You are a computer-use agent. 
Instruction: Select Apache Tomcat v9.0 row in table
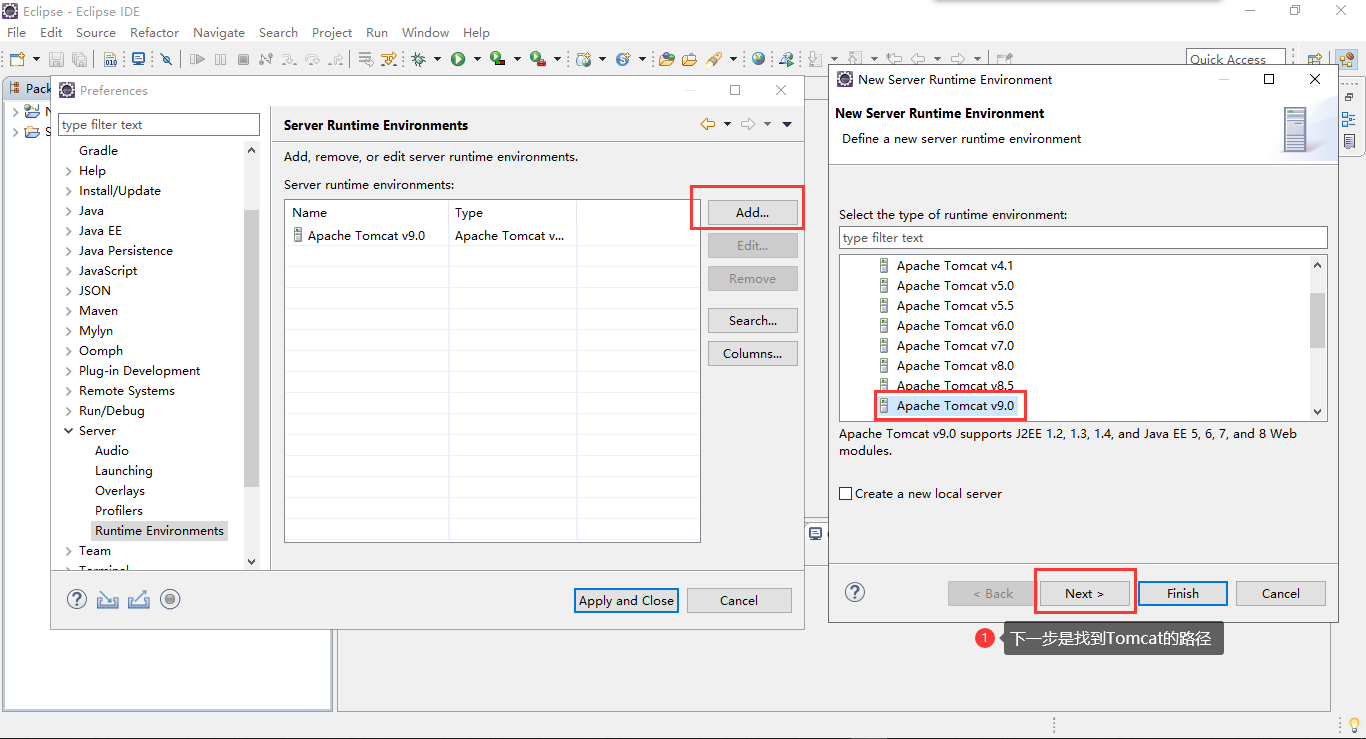point(492,236)
